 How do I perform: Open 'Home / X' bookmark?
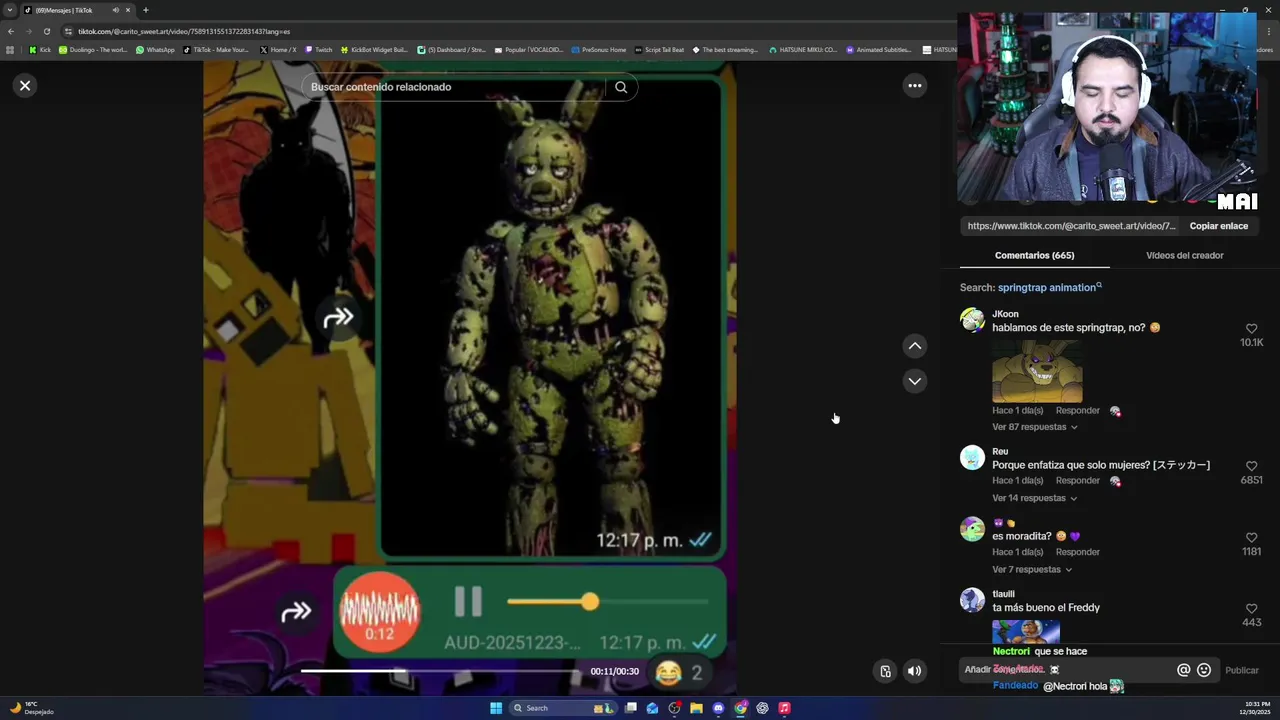278,49
